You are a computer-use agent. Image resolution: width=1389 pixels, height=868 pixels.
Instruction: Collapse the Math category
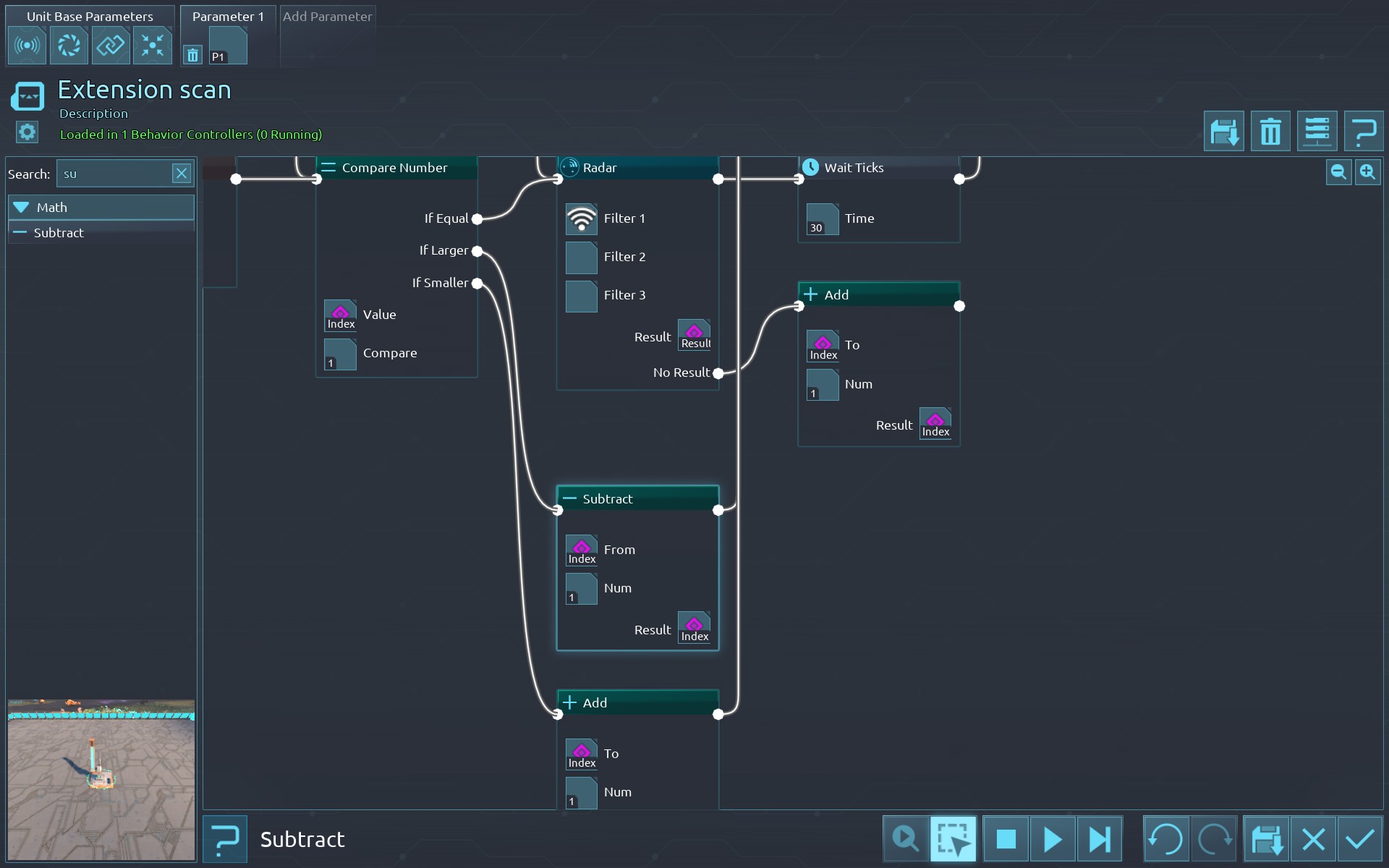(22, 208)
